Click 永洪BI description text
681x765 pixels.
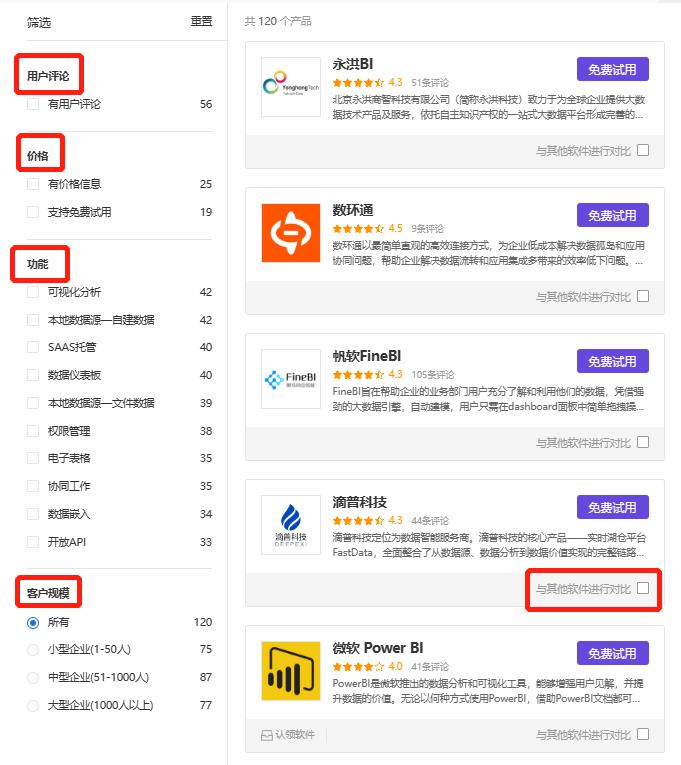click(488, 107)
